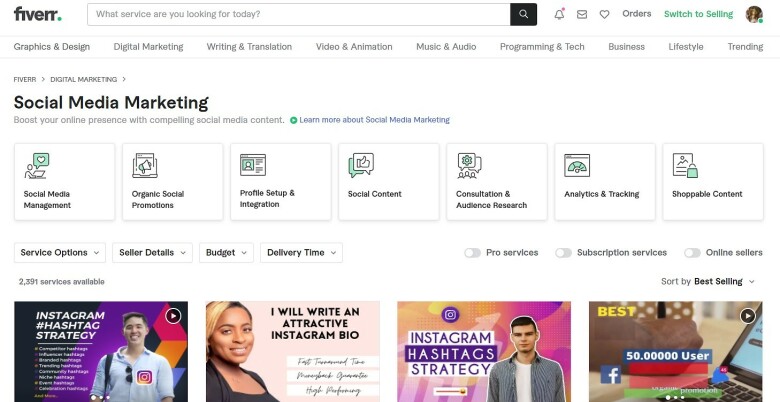
Task: Open the messages envelope icon
Action: tap(582, 14)
